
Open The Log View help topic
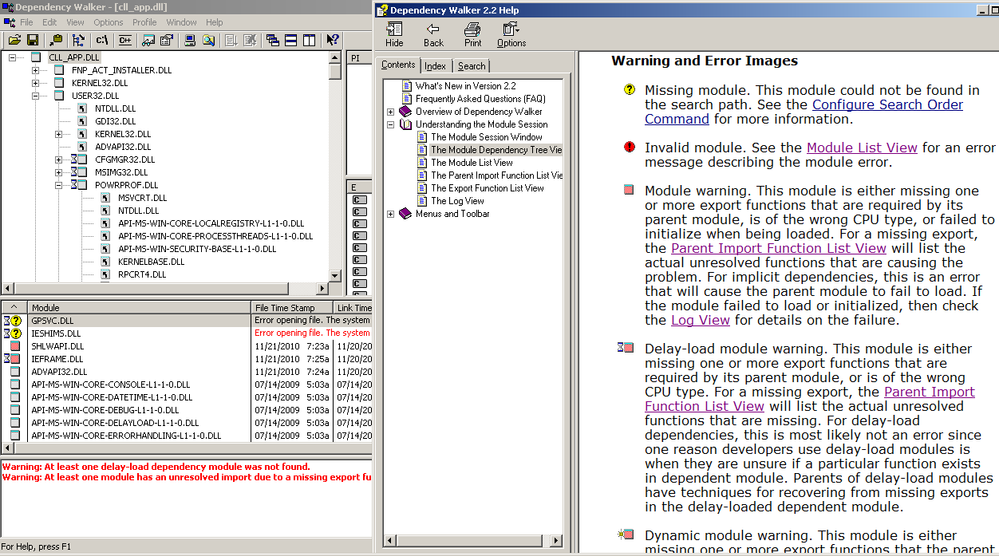457,201
